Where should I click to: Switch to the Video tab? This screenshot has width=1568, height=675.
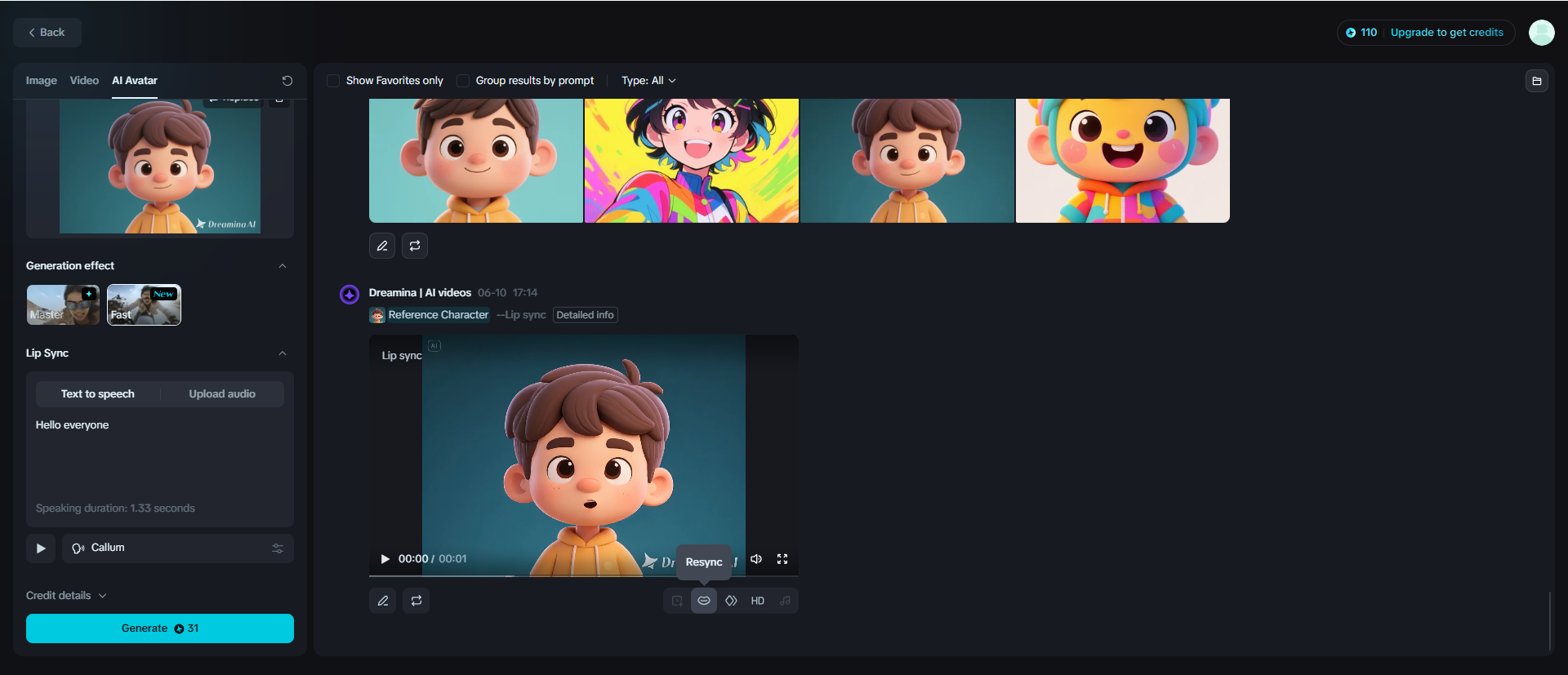(84, 81)
